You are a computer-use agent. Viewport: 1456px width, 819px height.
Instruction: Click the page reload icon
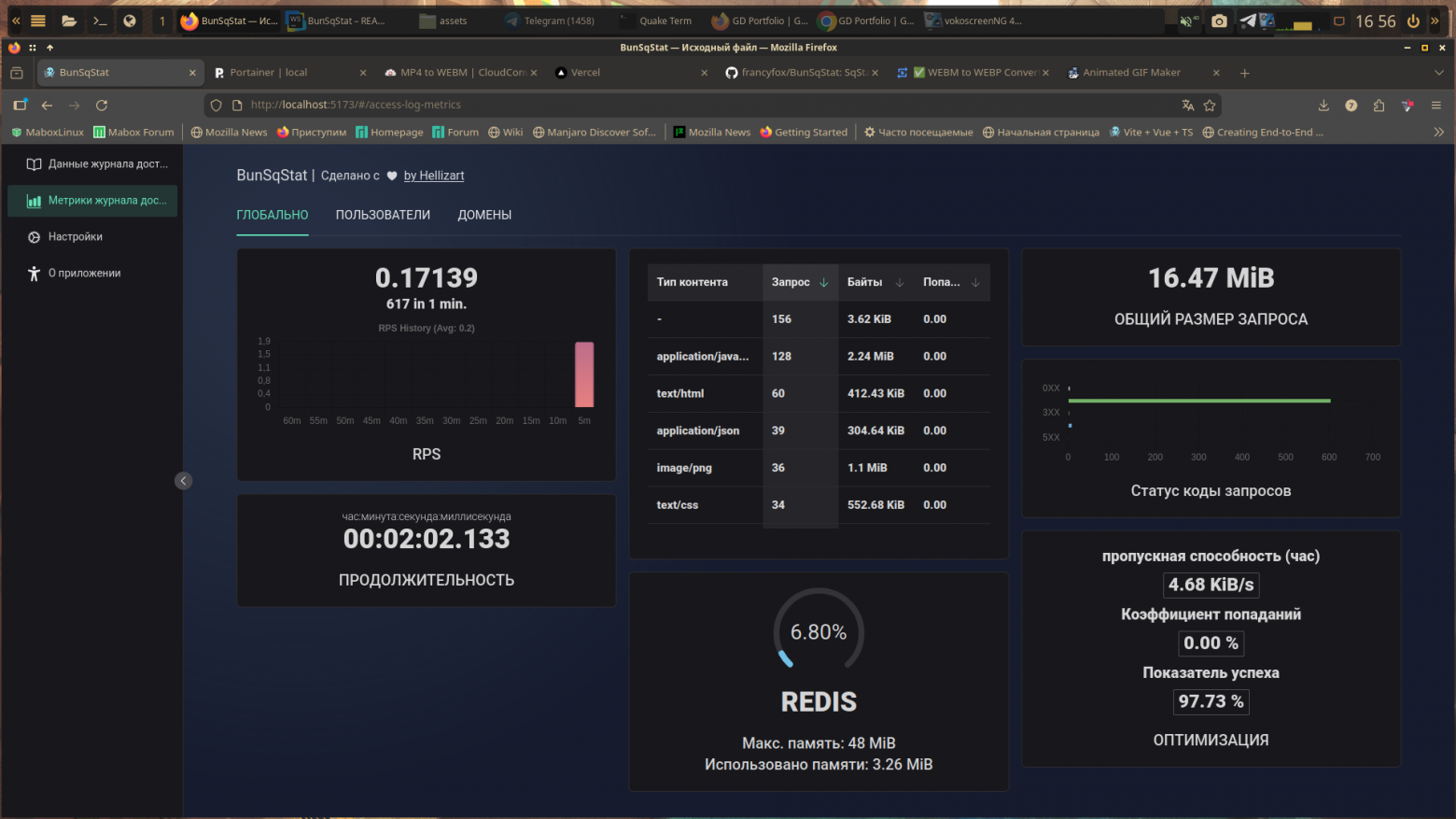101,106
